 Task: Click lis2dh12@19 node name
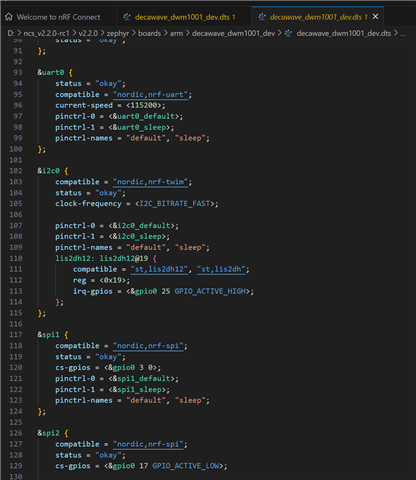[x=124, y=258]
